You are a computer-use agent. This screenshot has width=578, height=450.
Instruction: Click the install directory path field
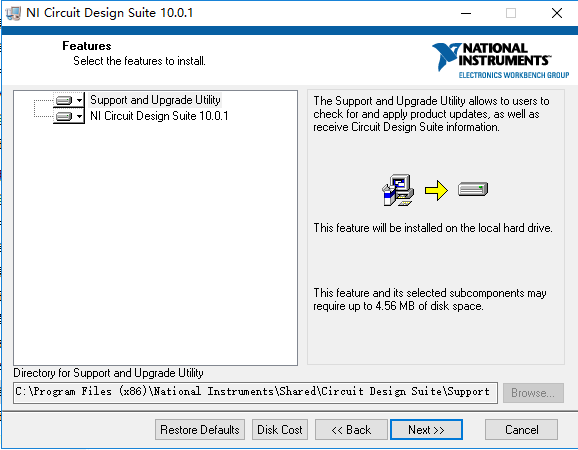tap(255, 393)
